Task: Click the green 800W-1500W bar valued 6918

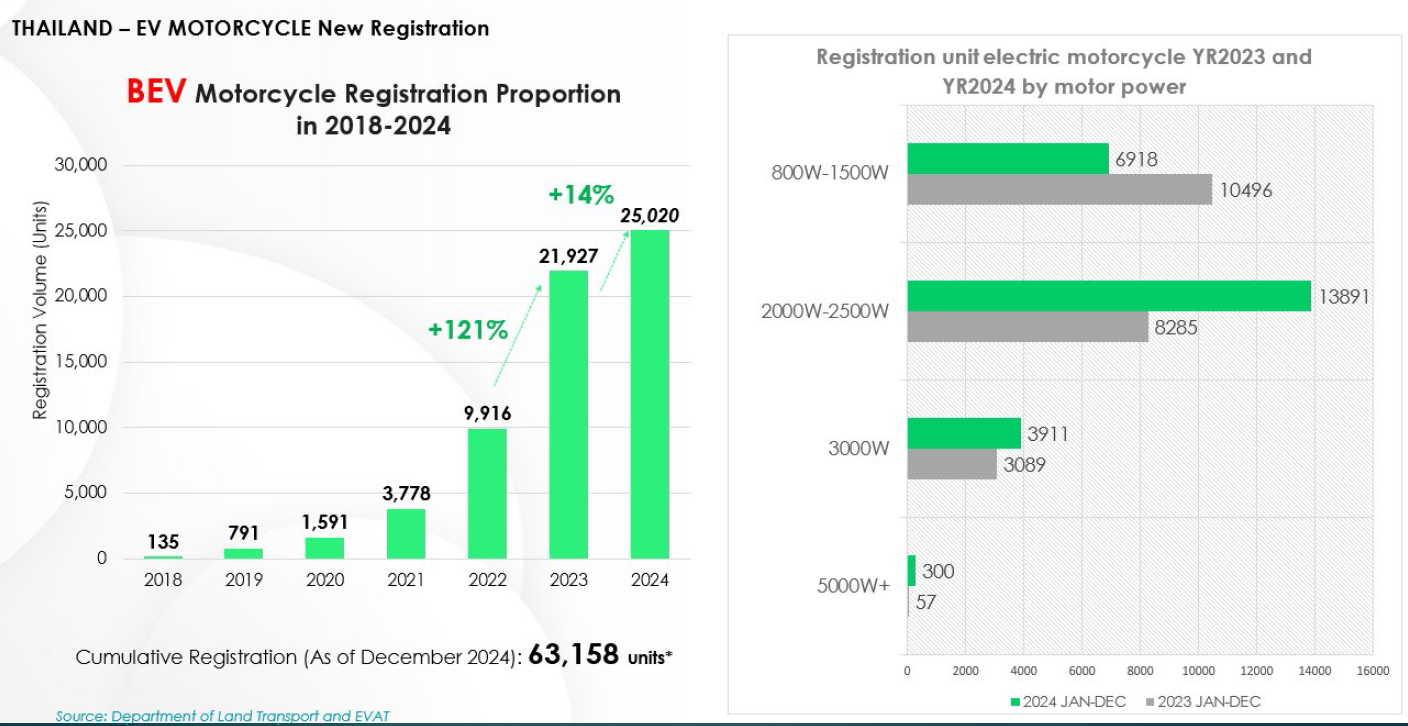Action: pyautogui.click(x=1008, y=158)
